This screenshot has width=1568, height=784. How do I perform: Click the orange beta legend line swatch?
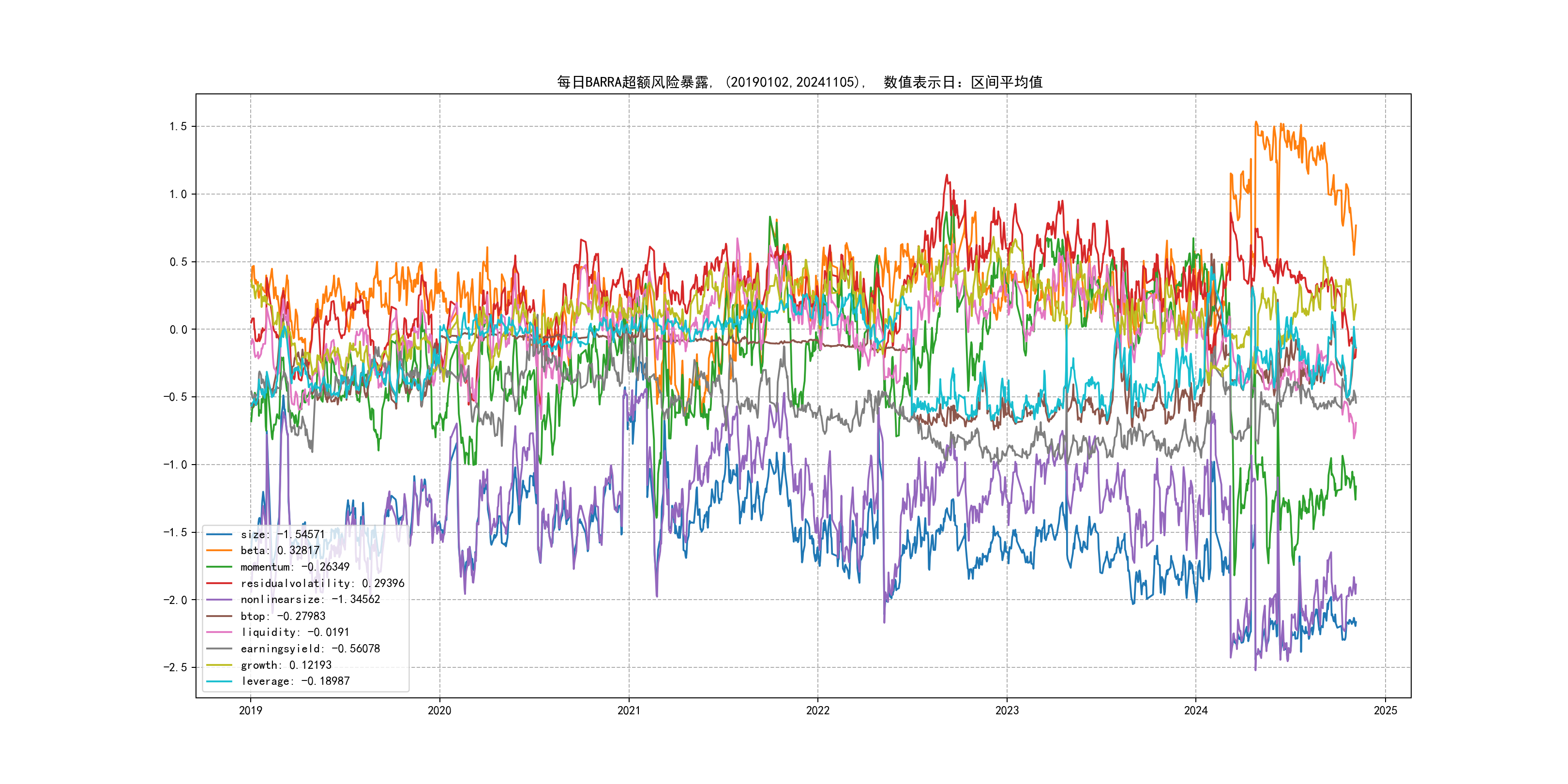click(x=219, y=550)
